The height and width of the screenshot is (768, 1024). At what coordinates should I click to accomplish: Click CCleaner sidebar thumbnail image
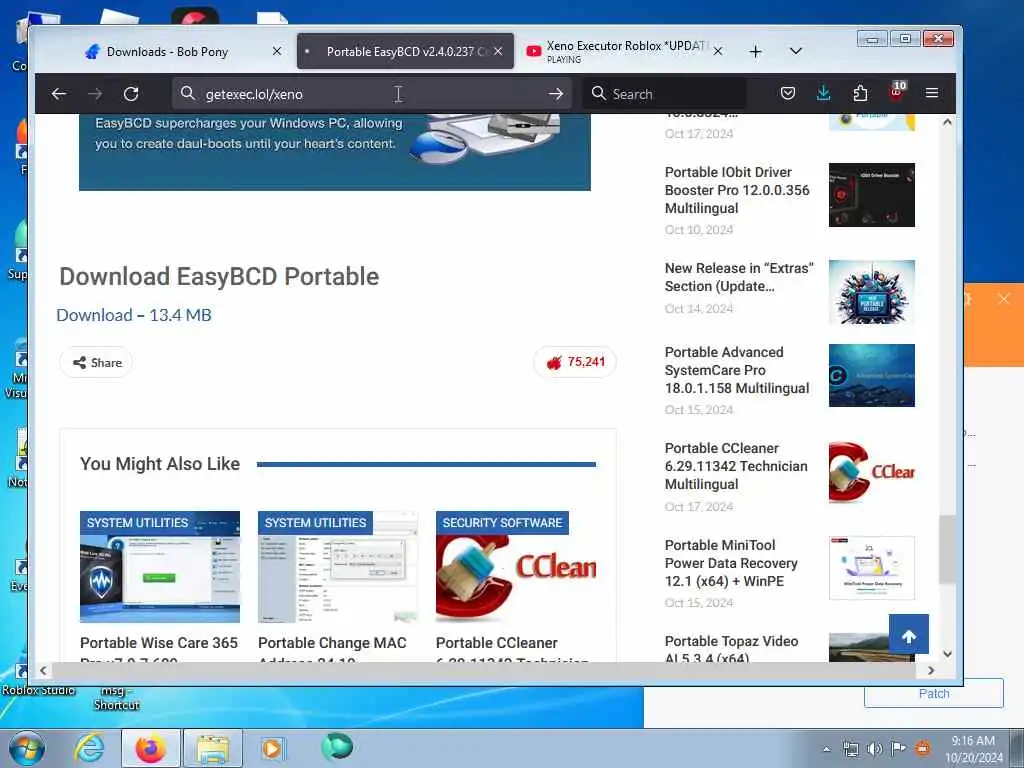tap(871, 472)
